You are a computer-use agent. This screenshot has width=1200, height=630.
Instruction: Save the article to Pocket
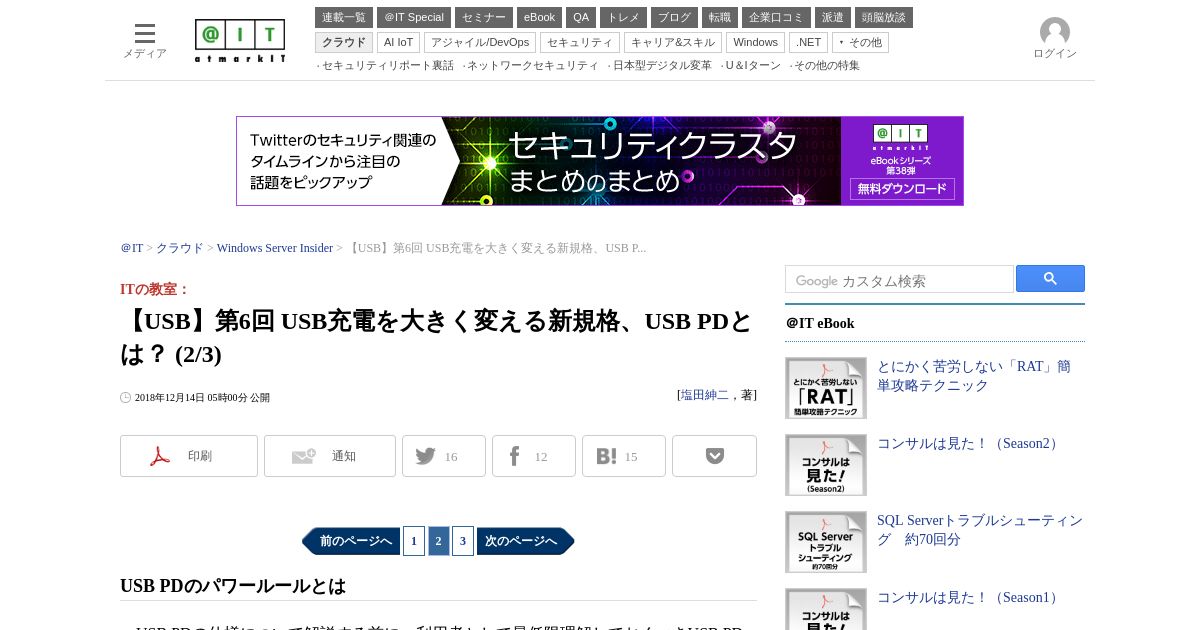click(714, 456)
